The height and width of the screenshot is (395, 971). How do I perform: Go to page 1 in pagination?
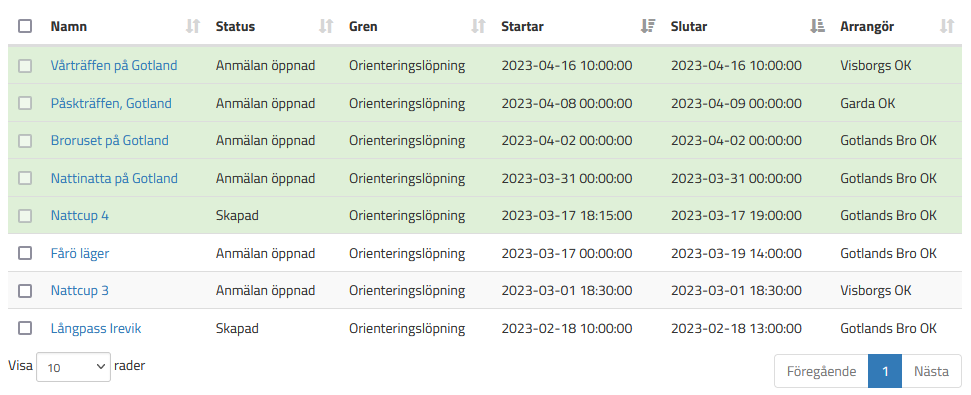(x=885, y=371)
